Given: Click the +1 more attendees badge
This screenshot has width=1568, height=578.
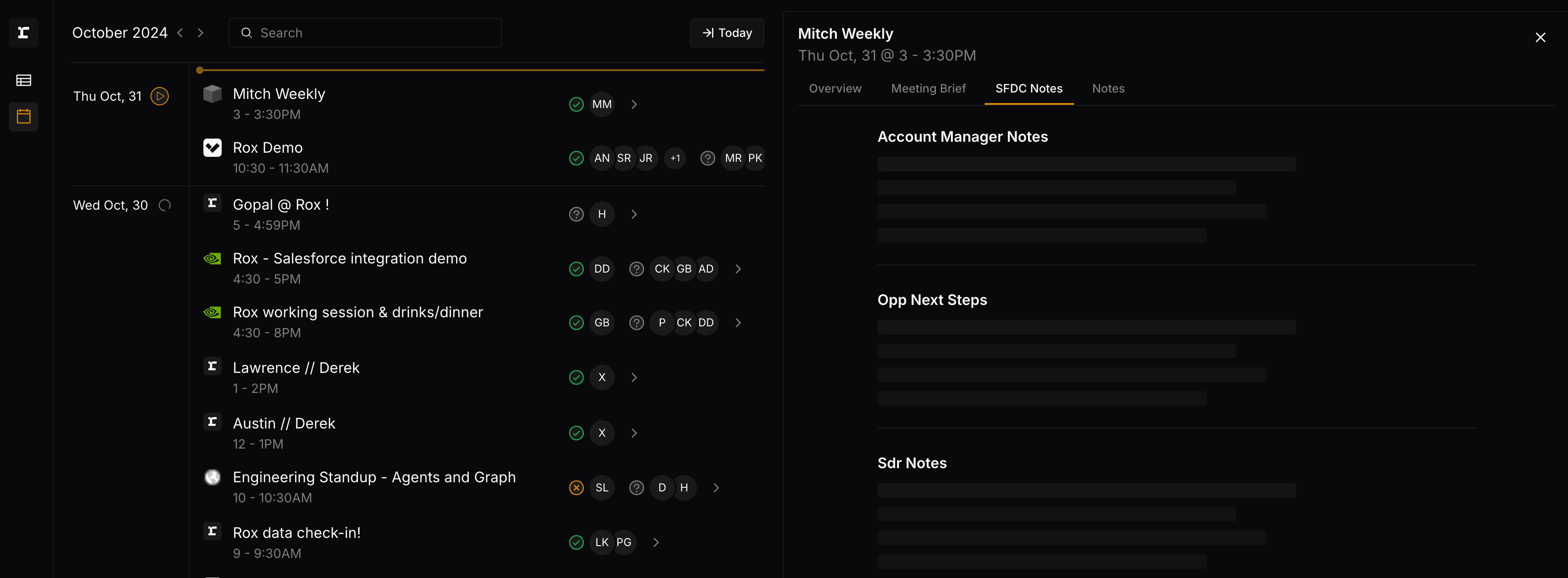Looking at the screenshot, I should [675, 158].
